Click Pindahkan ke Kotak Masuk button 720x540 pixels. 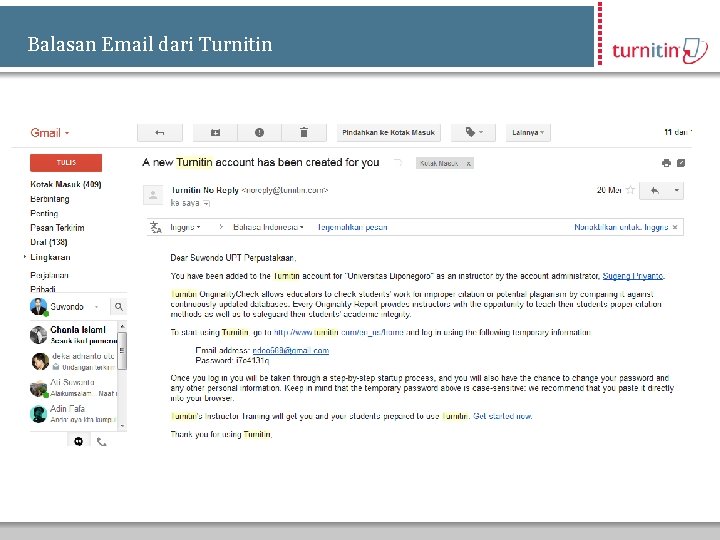click(x=388, y=133)
